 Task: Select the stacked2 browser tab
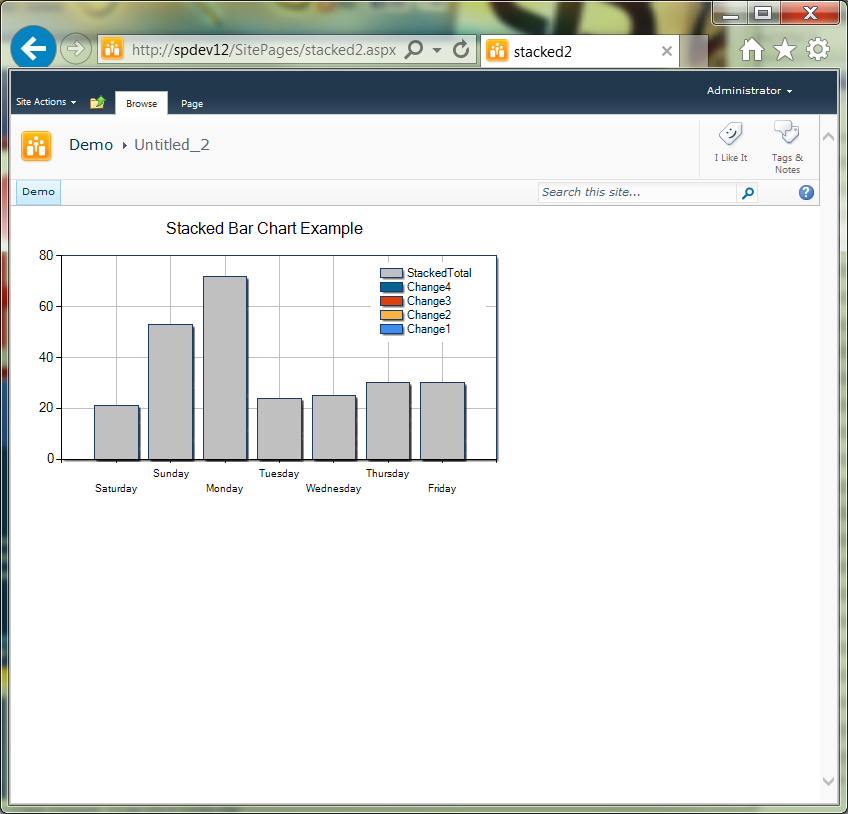580,51
